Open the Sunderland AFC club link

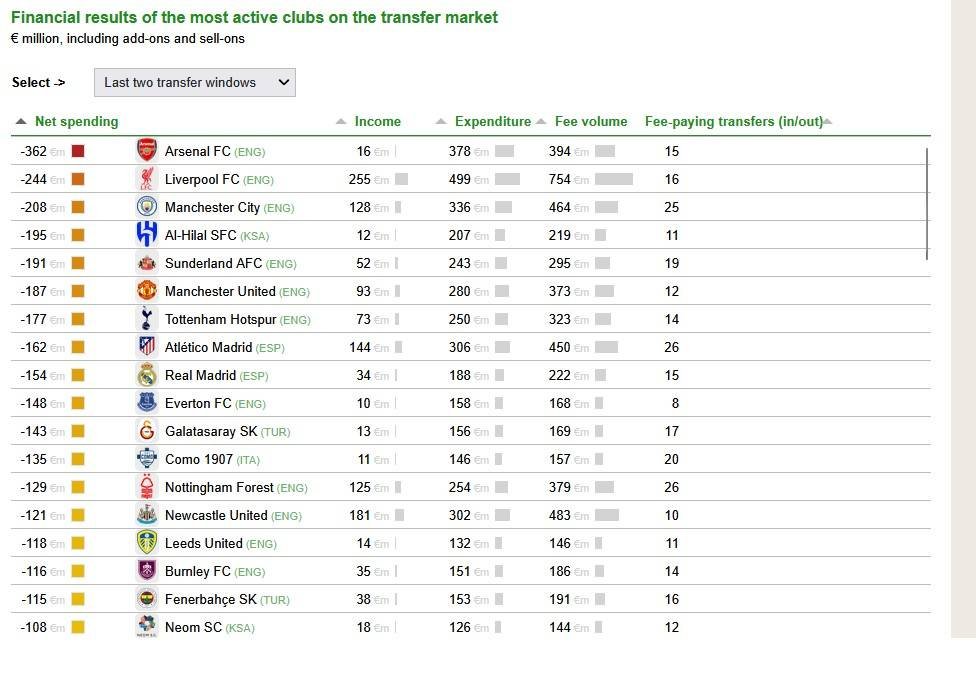(213, 263)
